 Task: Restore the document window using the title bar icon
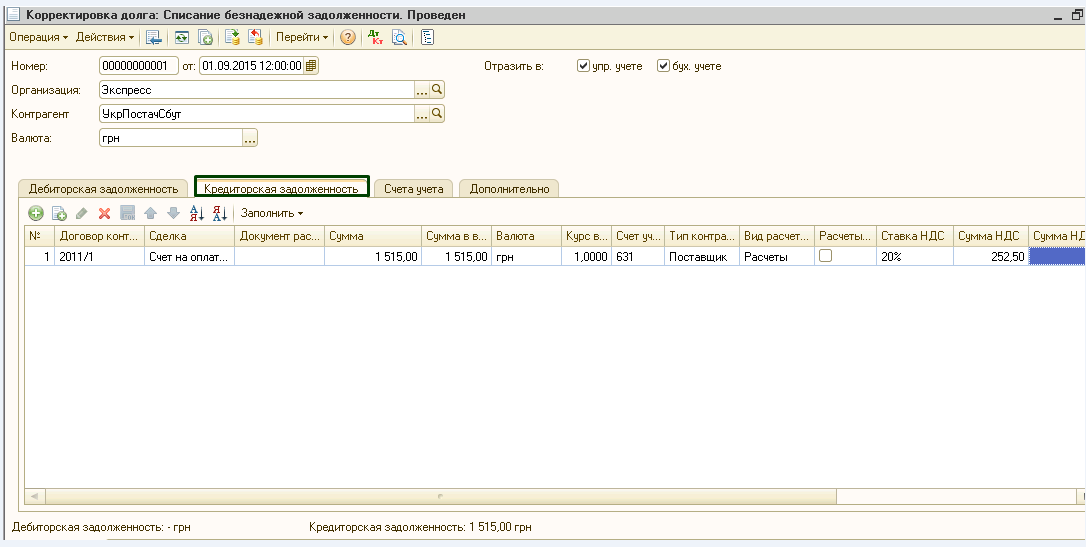pos(1077,14)
